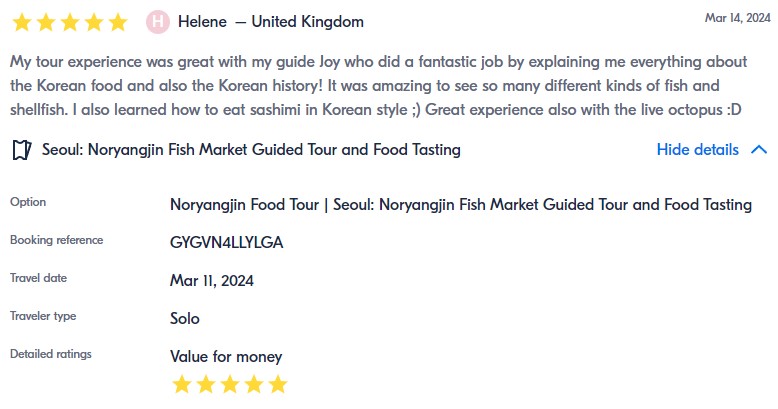Click the reviewer name Helene
Image resolution: width=778 pixels, height=409 pixels.
tap(202, 21)
